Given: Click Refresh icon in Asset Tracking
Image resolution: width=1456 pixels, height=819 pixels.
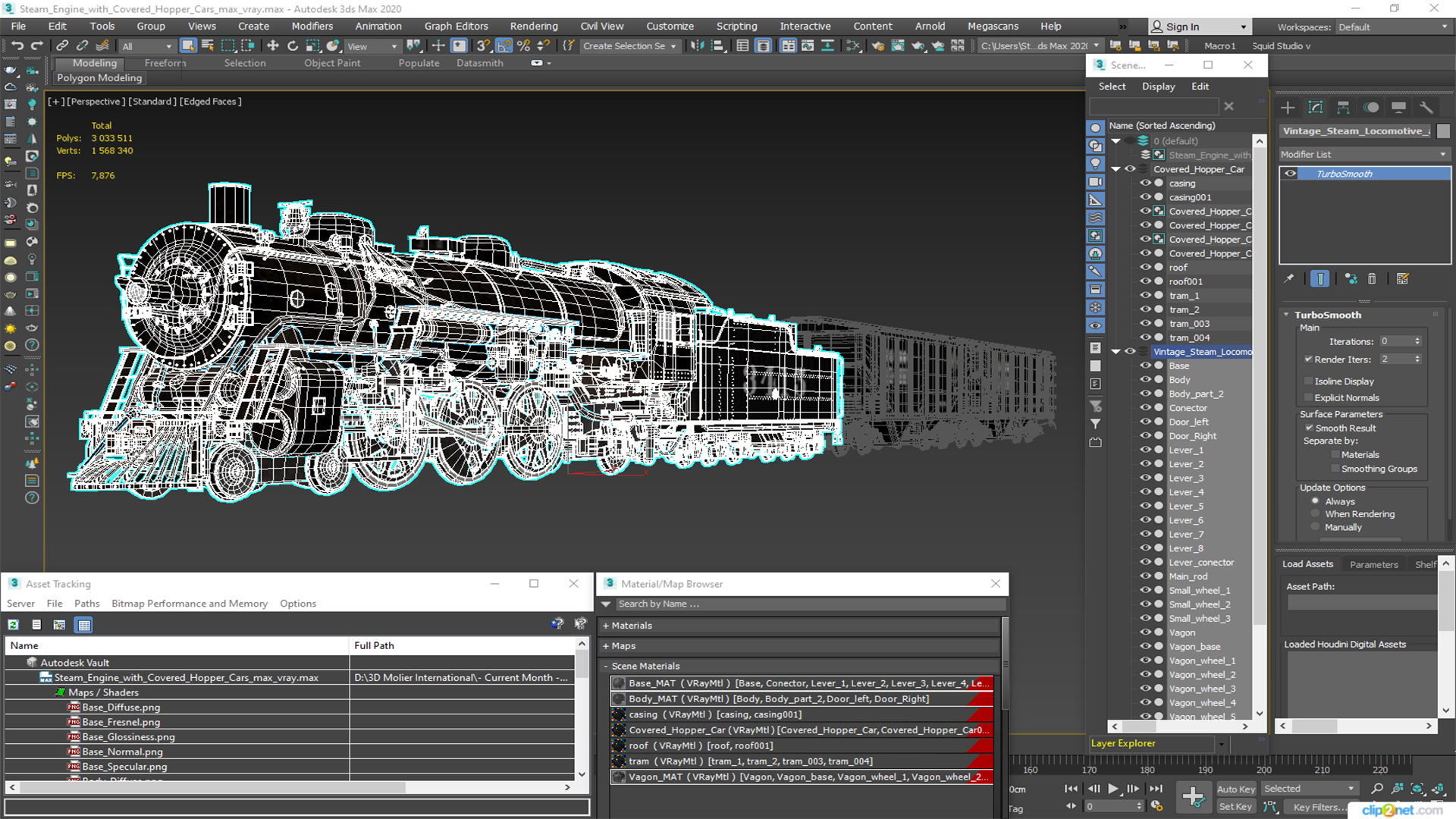Looking at the screenshot, I should click(13, 625).
